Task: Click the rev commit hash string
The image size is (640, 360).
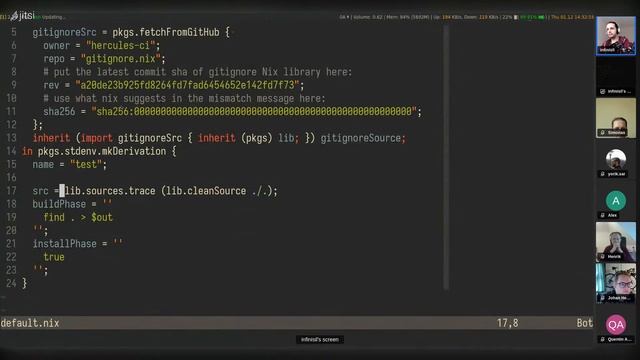Action: 187,85
